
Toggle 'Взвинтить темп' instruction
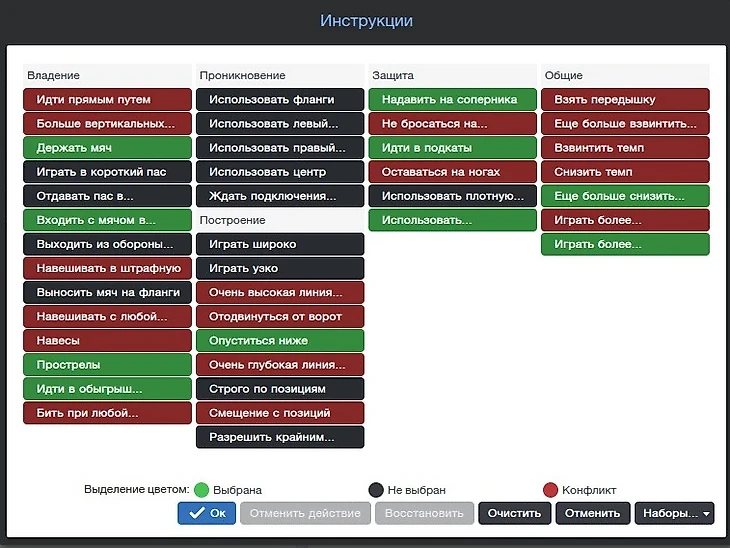click(625, 148)
